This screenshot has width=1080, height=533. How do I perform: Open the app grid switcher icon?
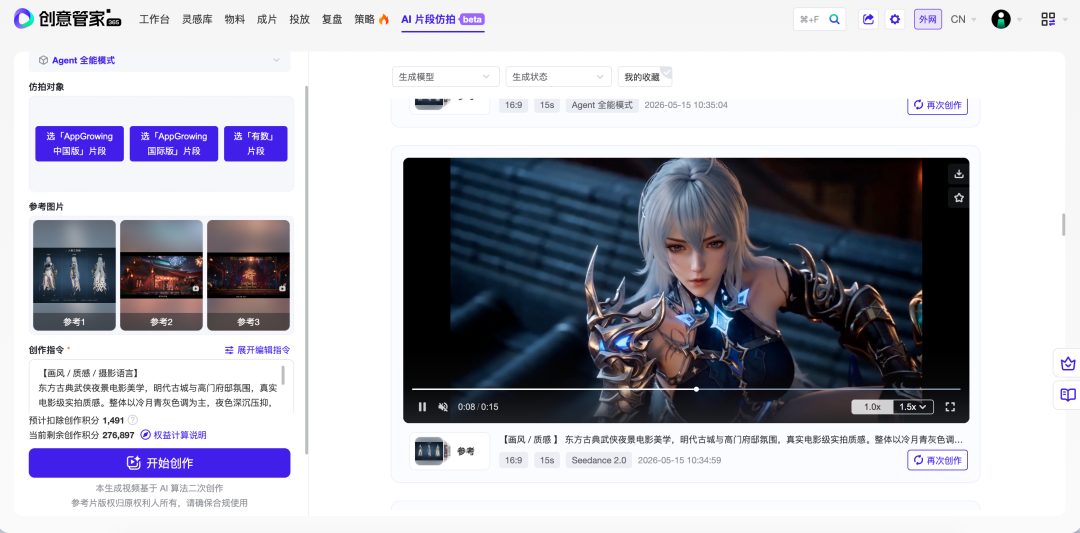pyautogui.click(x=1048, y=19)
